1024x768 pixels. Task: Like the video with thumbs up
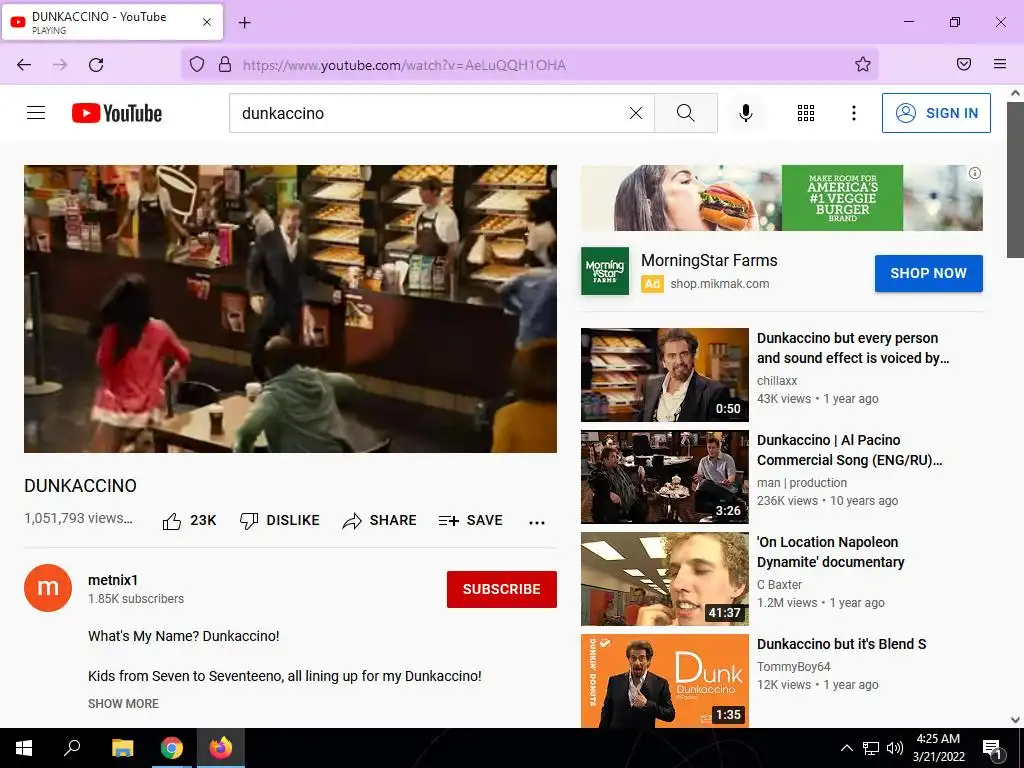[189, 520]
